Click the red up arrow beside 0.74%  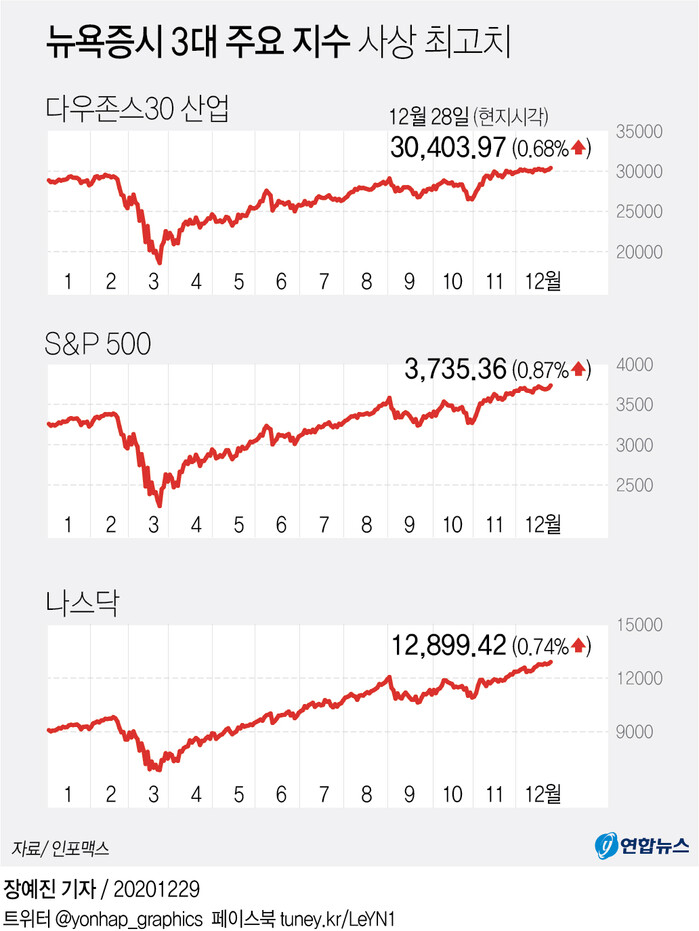coord(580,645)
